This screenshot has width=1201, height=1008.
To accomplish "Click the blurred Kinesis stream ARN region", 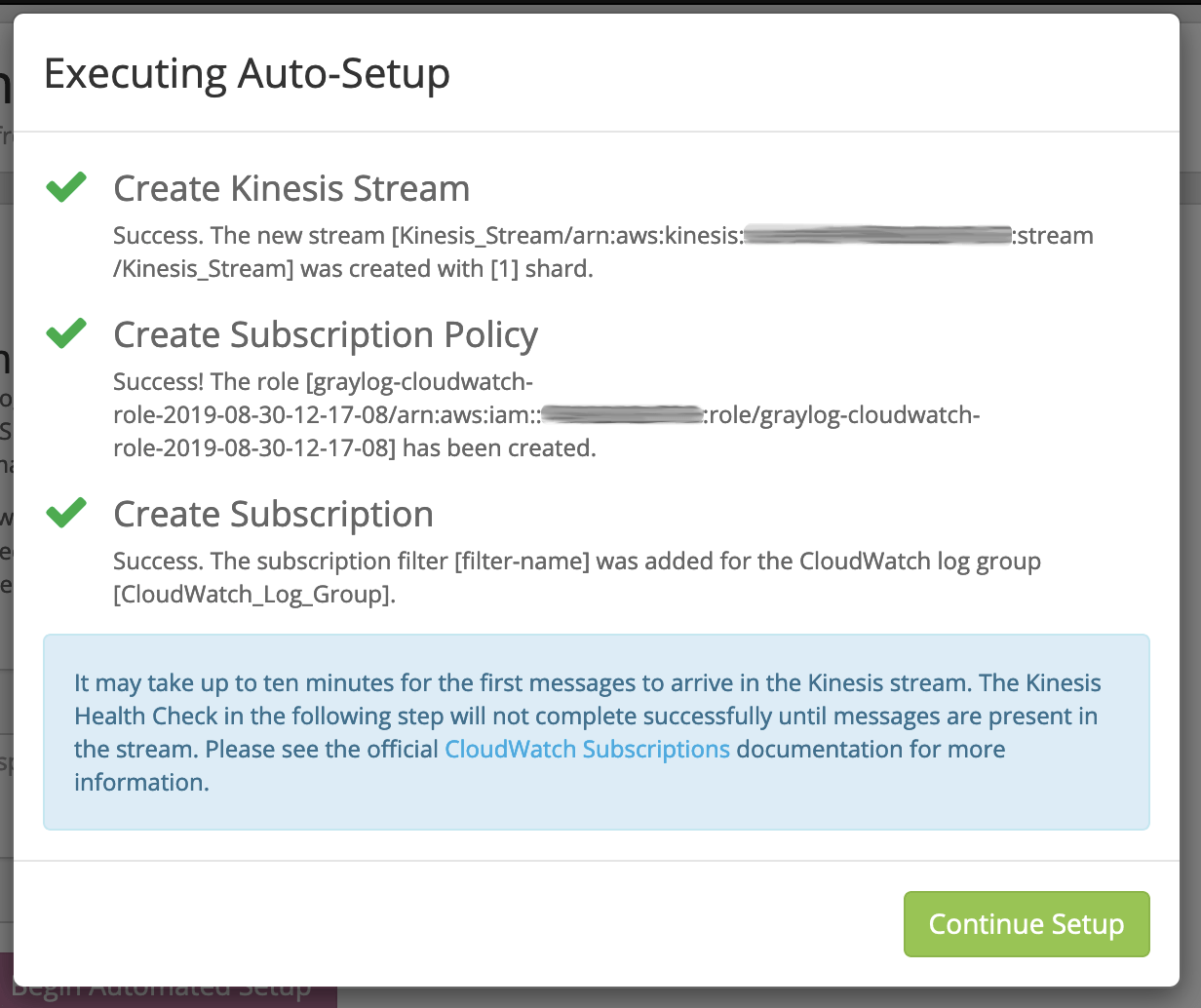I will [878, 235].
